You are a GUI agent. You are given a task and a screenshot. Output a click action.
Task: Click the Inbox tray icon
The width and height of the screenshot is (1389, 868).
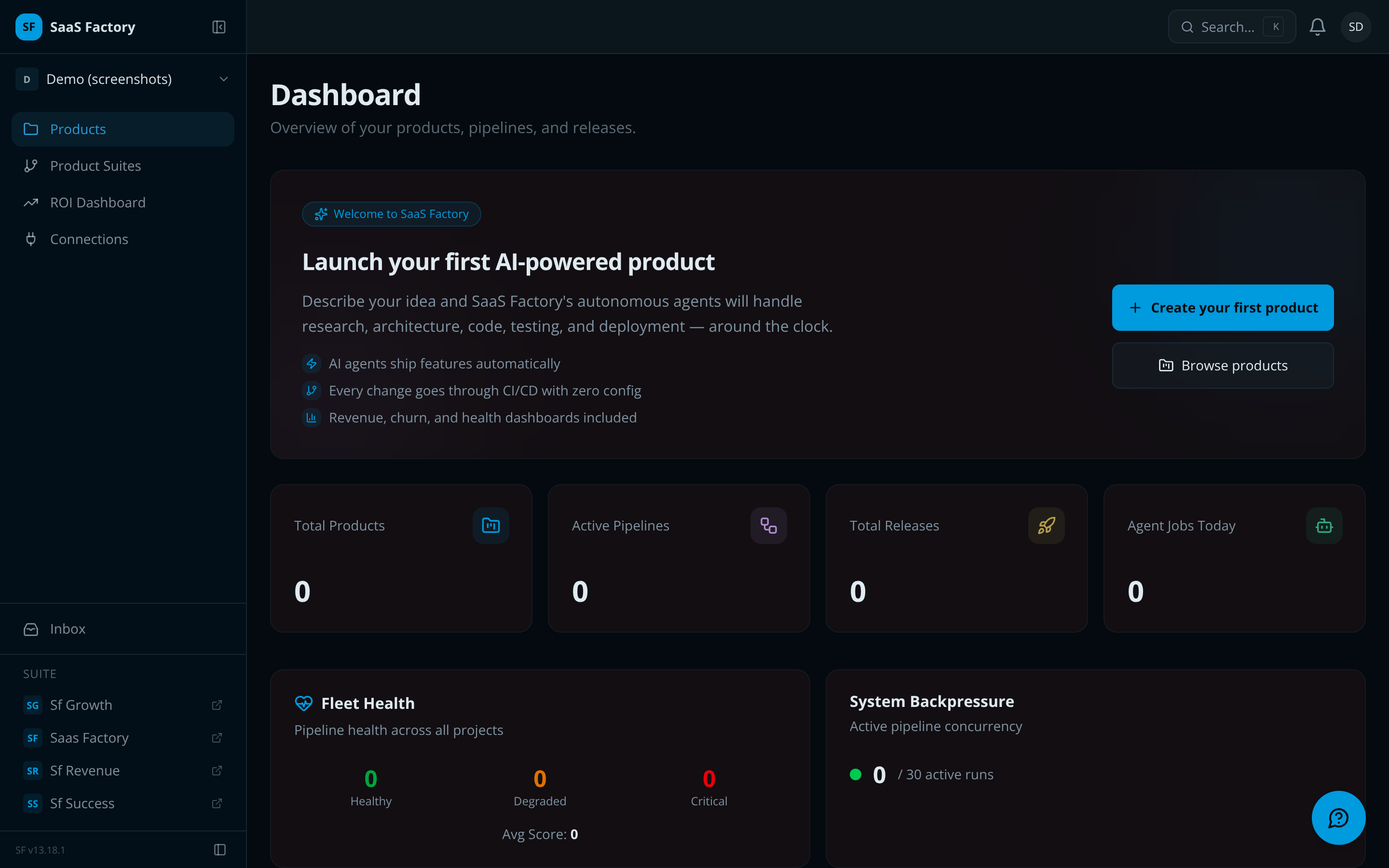click(31, 629)
